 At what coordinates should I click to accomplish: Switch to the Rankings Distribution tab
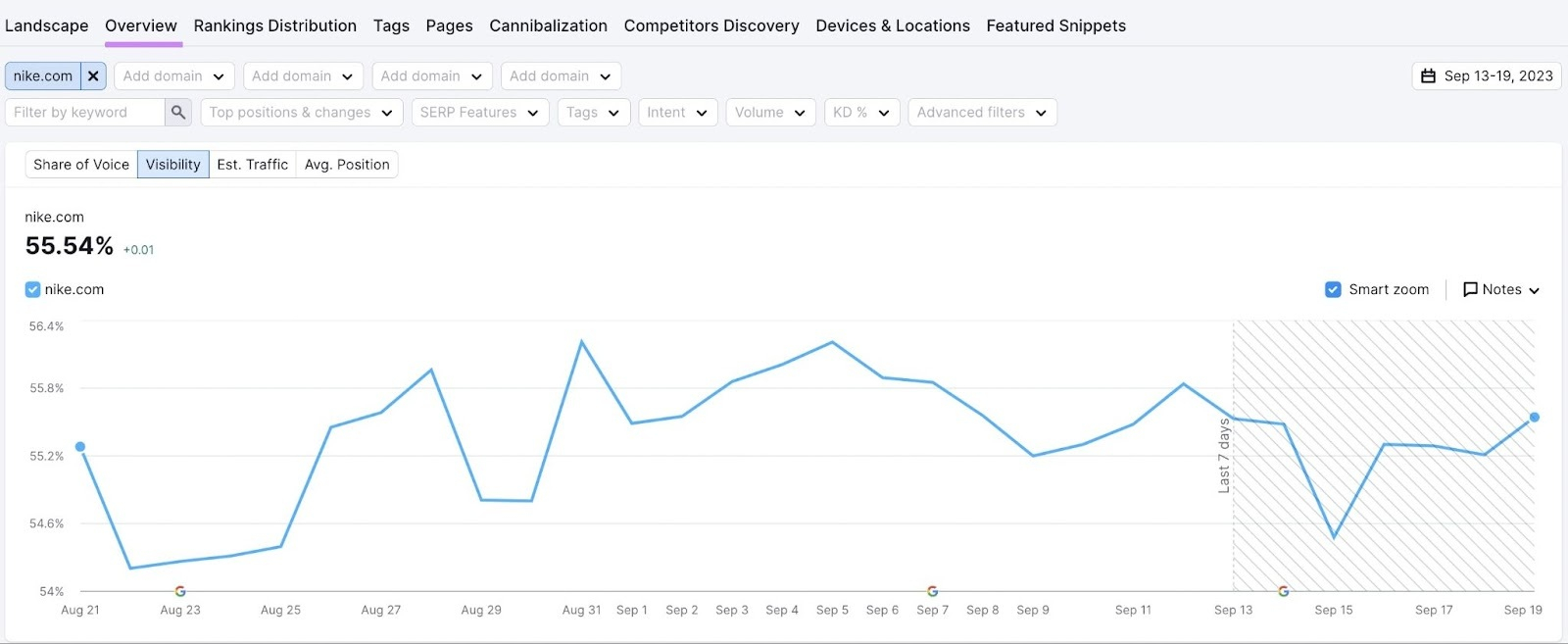coord(274,25)
